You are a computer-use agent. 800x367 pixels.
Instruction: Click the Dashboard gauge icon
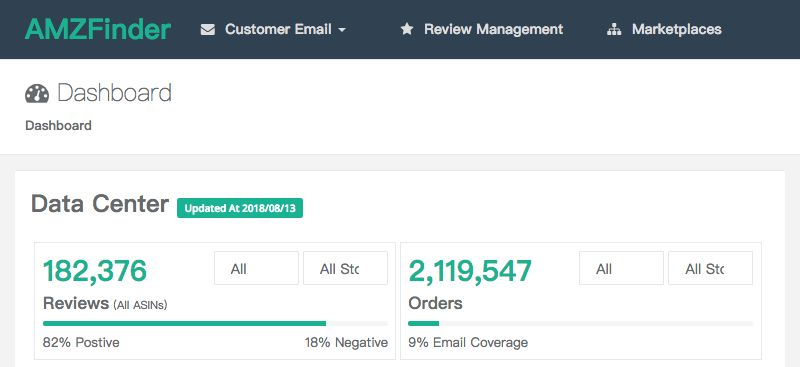(37, 93)
